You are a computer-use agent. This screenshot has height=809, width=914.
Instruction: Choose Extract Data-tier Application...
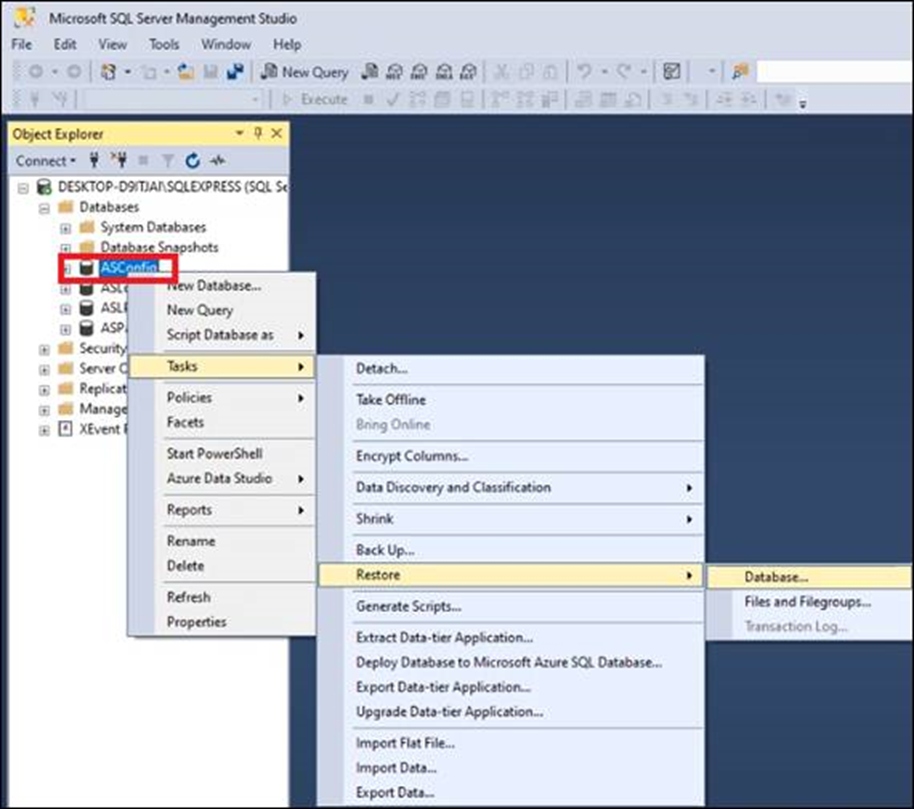(x=511, y=638)
